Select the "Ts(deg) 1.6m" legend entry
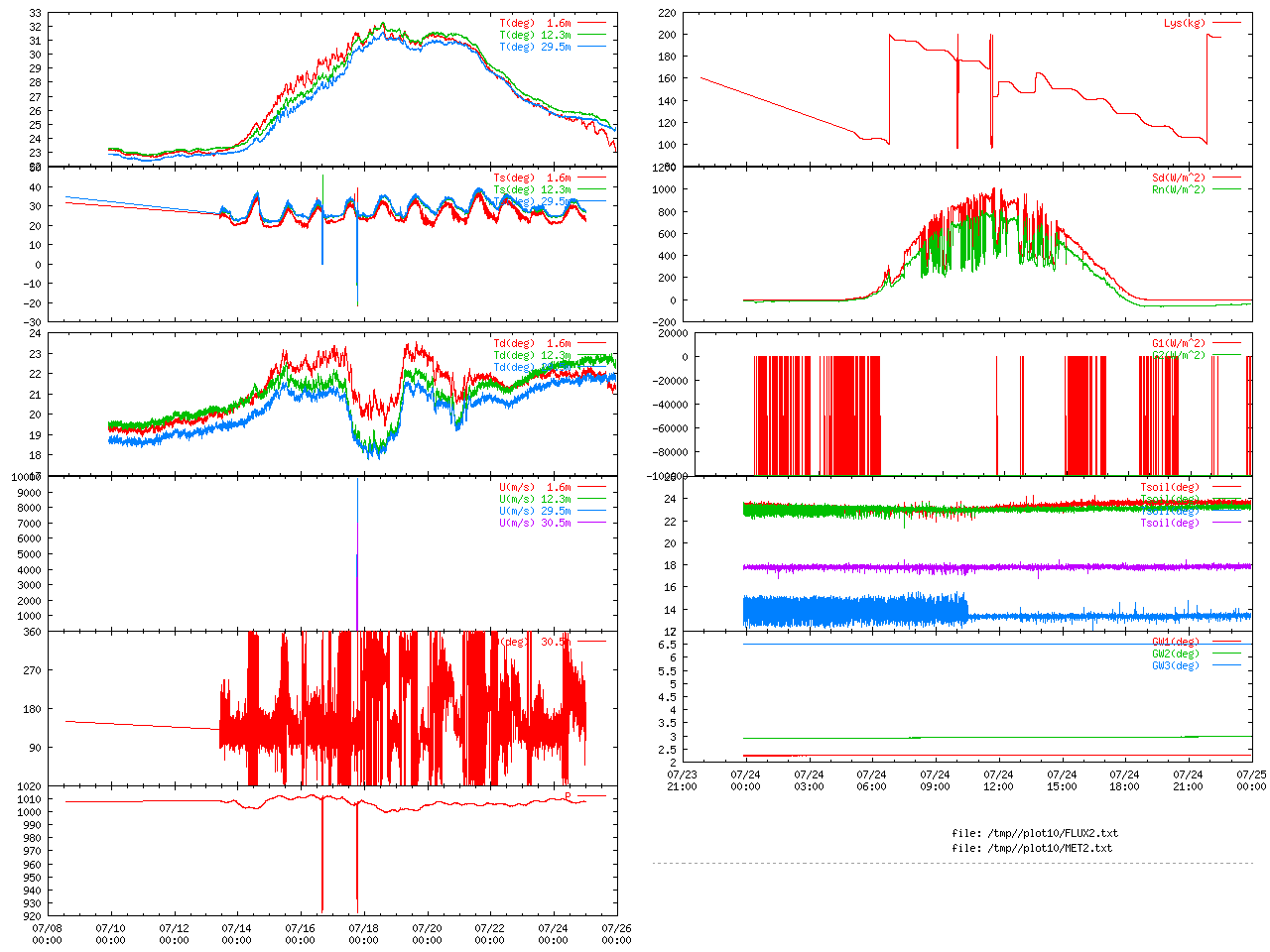 [x=533, y=178]
